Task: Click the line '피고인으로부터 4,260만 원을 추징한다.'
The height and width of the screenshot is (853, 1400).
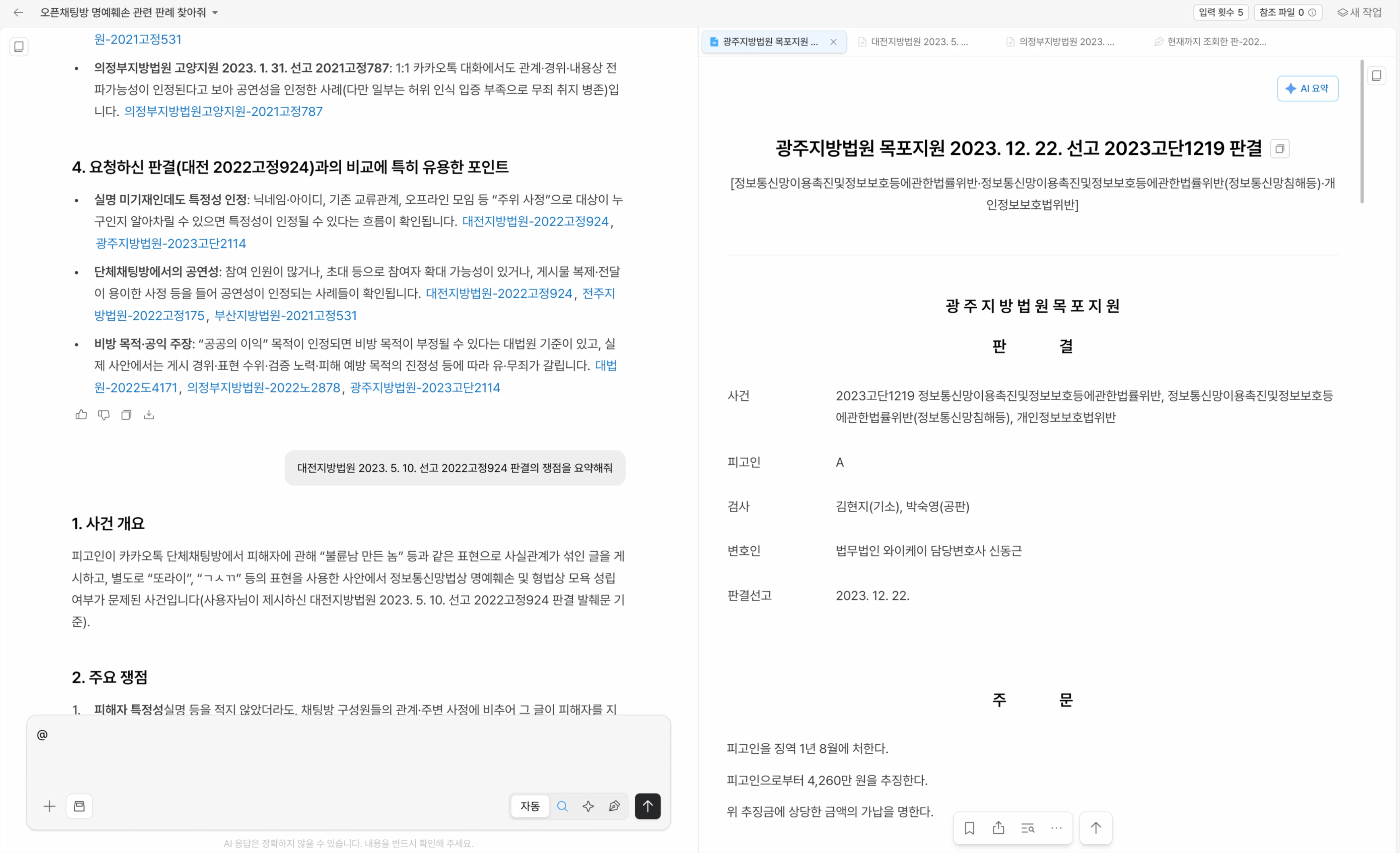Action: coord(827,780)
